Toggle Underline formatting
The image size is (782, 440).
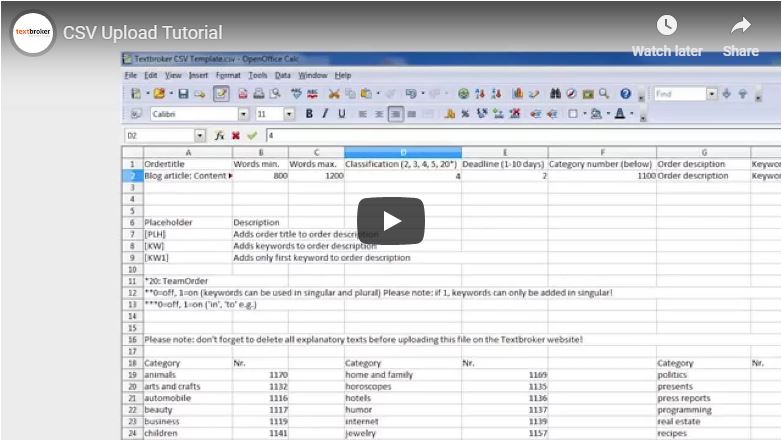342,114
